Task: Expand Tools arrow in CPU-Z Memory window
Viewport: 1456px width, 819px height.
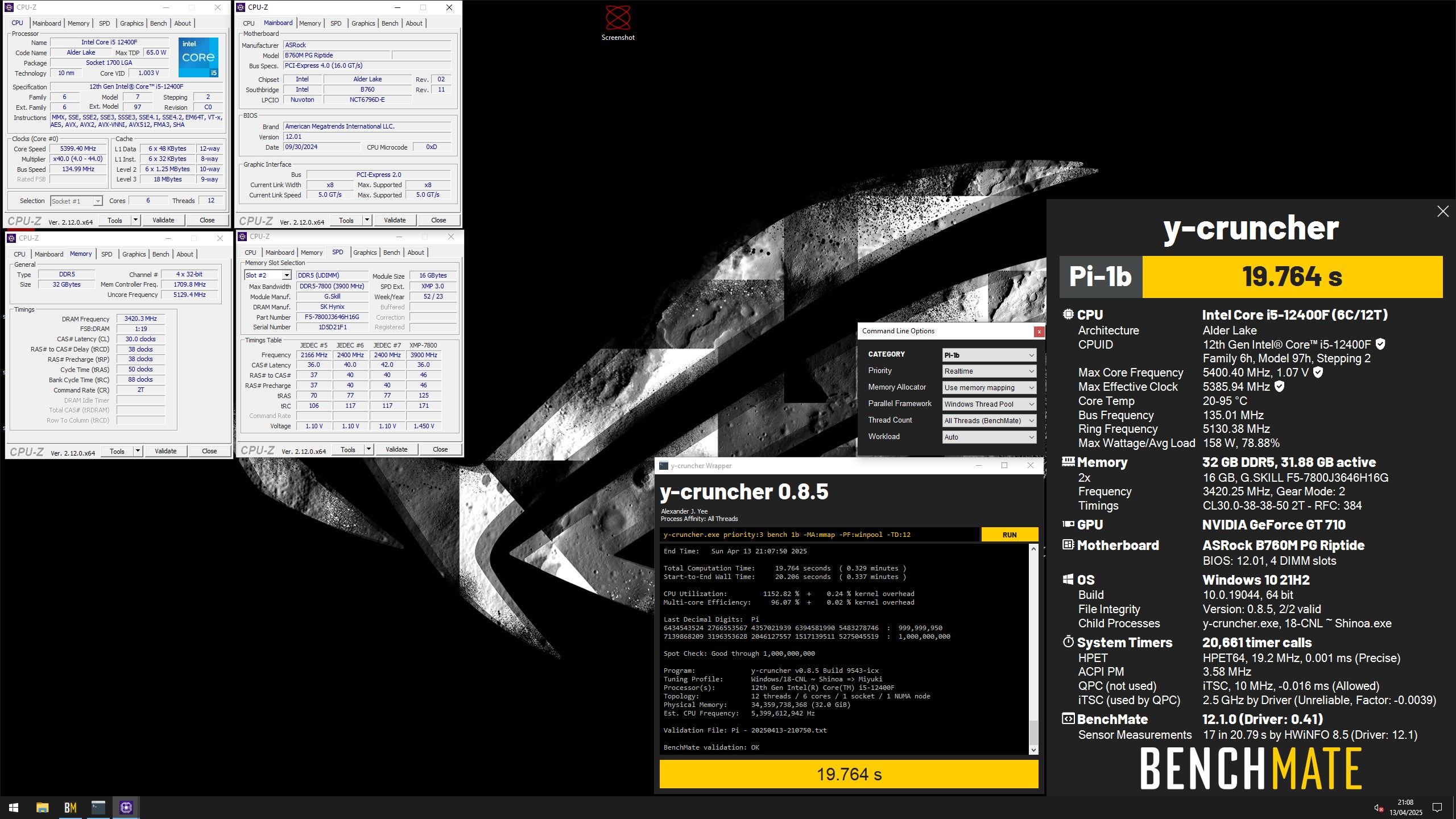Action: click(x=138, y=451)
